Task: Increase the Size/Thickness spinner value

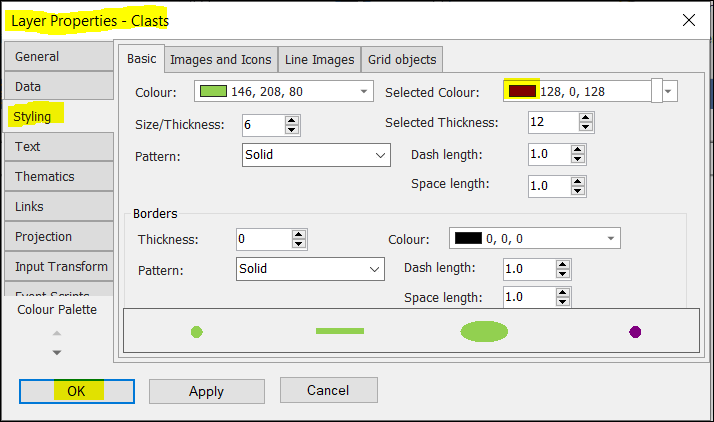Action: [x=292, y=120]
